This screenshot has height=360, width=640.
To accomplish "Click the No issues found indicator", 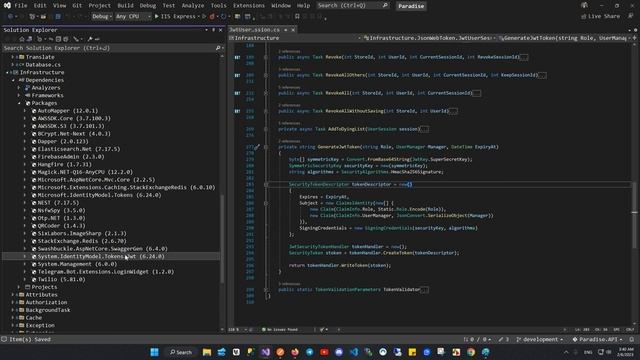I will click(280, 329).
